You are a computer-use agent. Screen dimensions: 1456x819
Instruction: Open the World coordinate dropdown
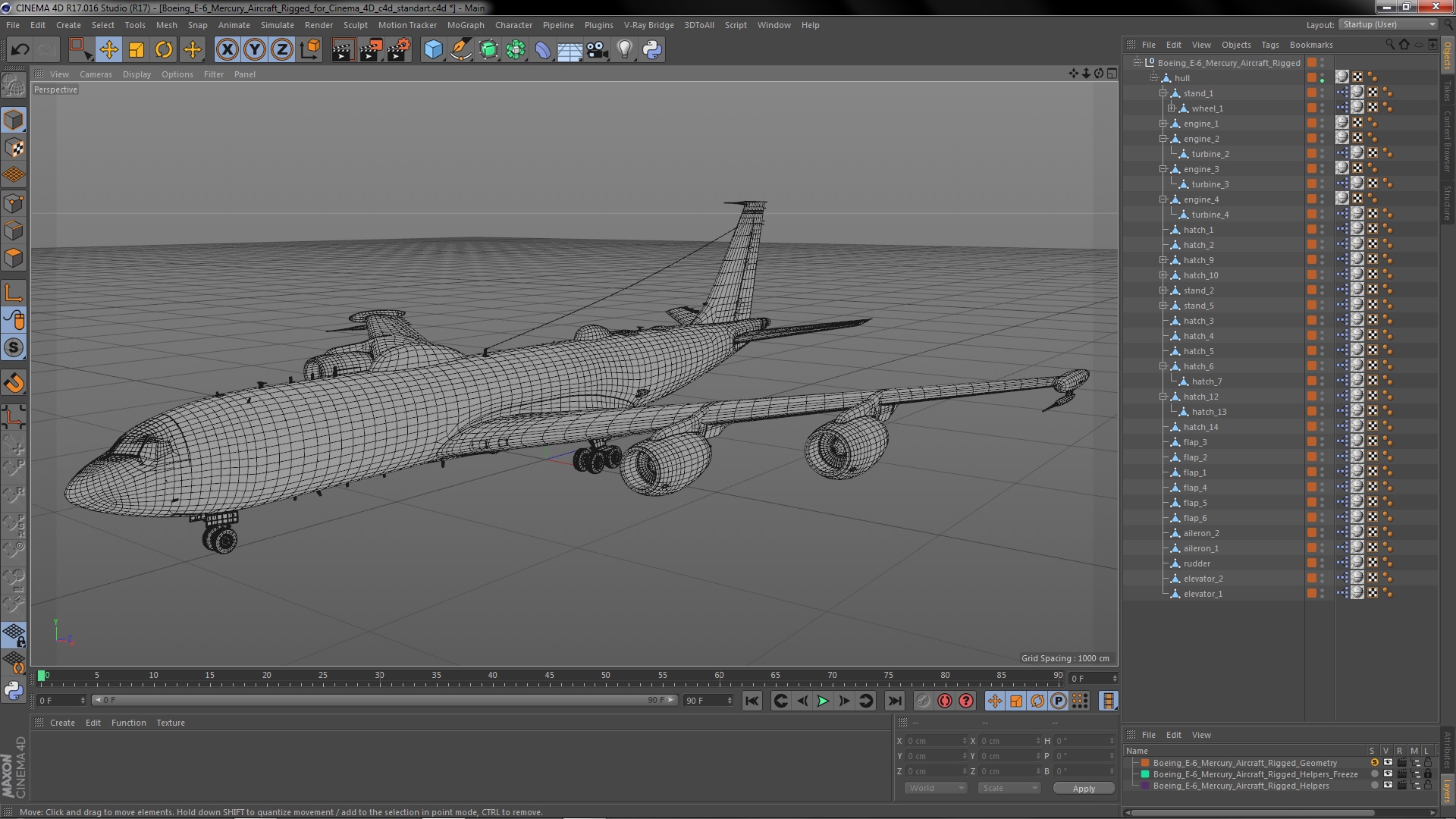935,789
